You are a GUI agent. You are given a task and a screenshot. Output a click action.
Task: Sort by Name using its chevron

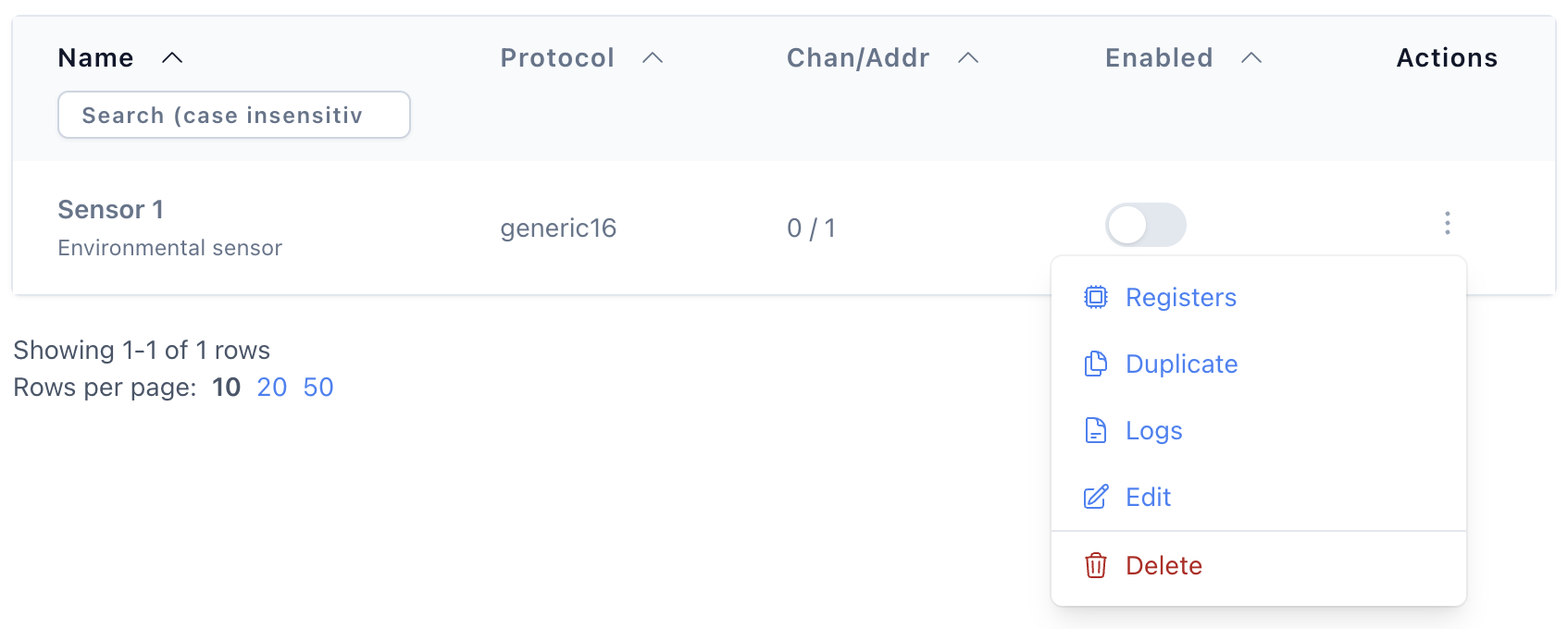tap(172, 57)
